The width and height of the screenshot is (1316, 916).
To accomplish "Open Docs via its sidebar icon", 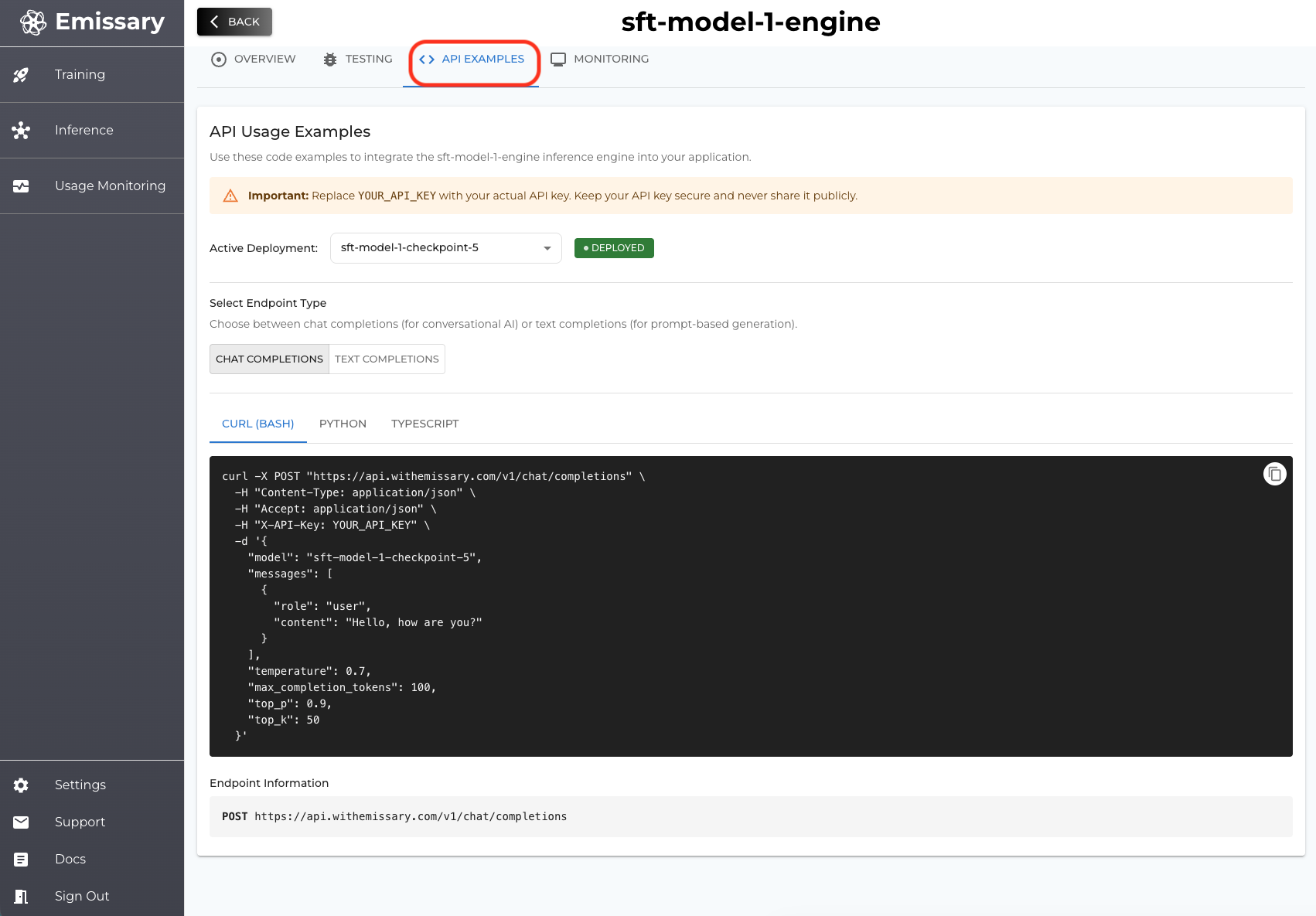I will pos(21,859).
